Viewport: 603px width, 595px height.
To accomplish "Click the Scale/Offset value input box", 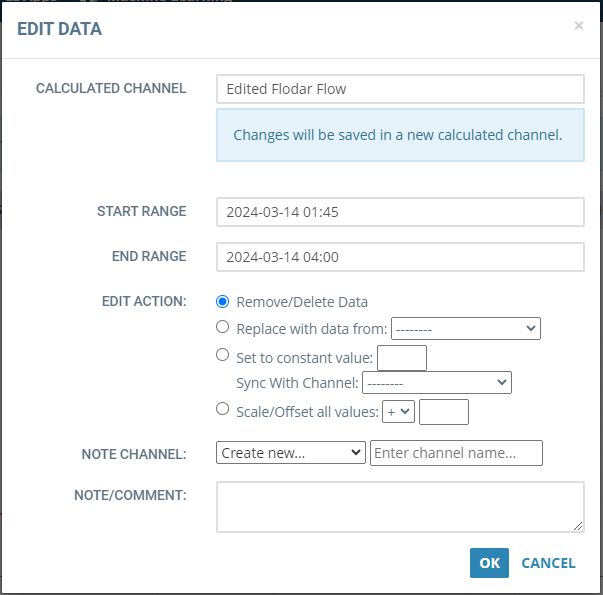I will coord(444,412).
